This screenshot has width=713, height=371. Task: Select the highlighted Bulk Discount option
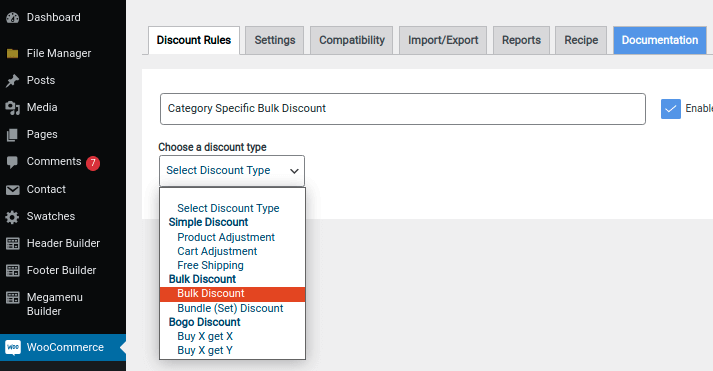click(232, 294)
